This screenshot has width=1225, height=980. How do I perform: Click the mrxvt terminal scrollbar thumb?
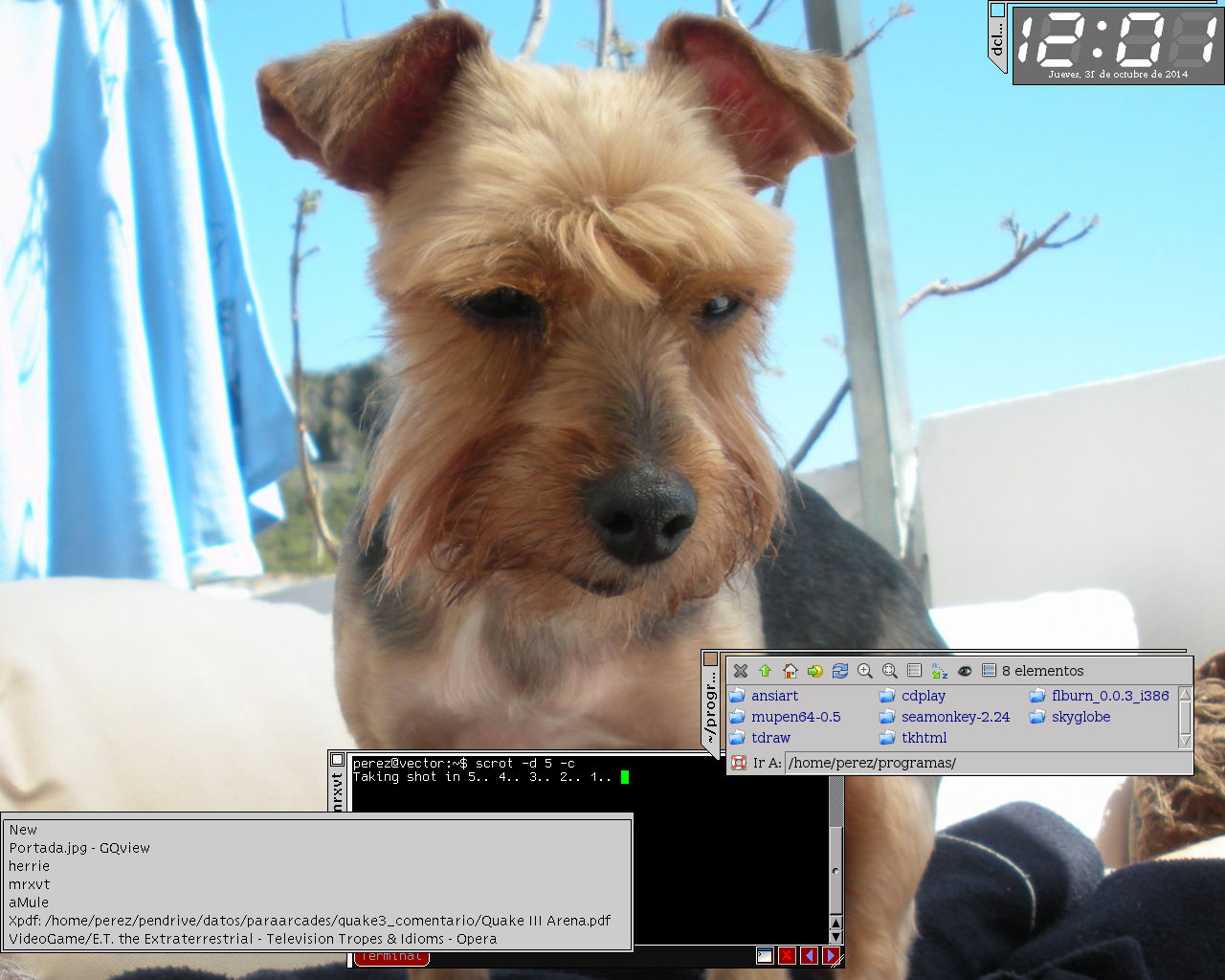[835, 871]
